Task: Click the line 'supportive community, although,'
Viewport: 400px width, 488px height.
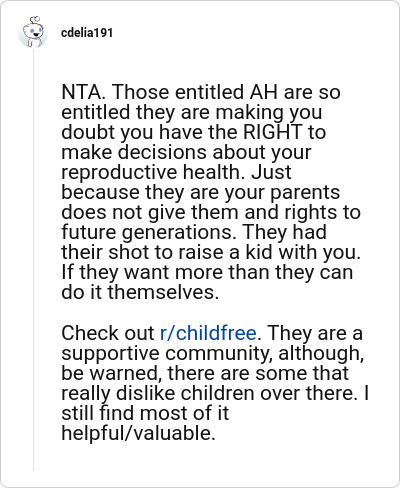Action: 213,354
